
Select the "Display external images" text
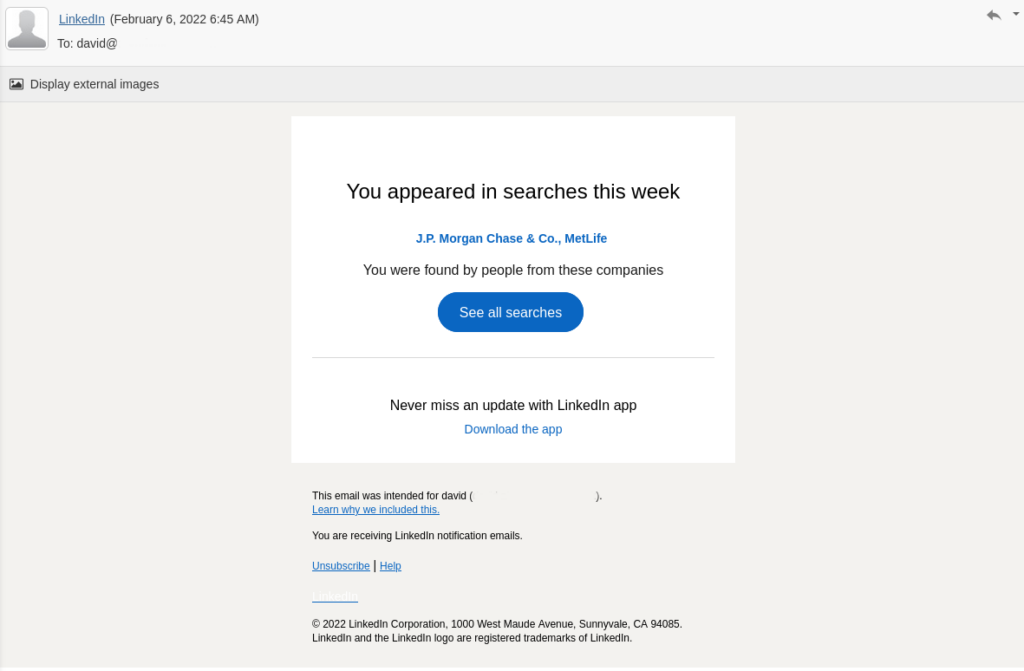click(x=95, y=84)
